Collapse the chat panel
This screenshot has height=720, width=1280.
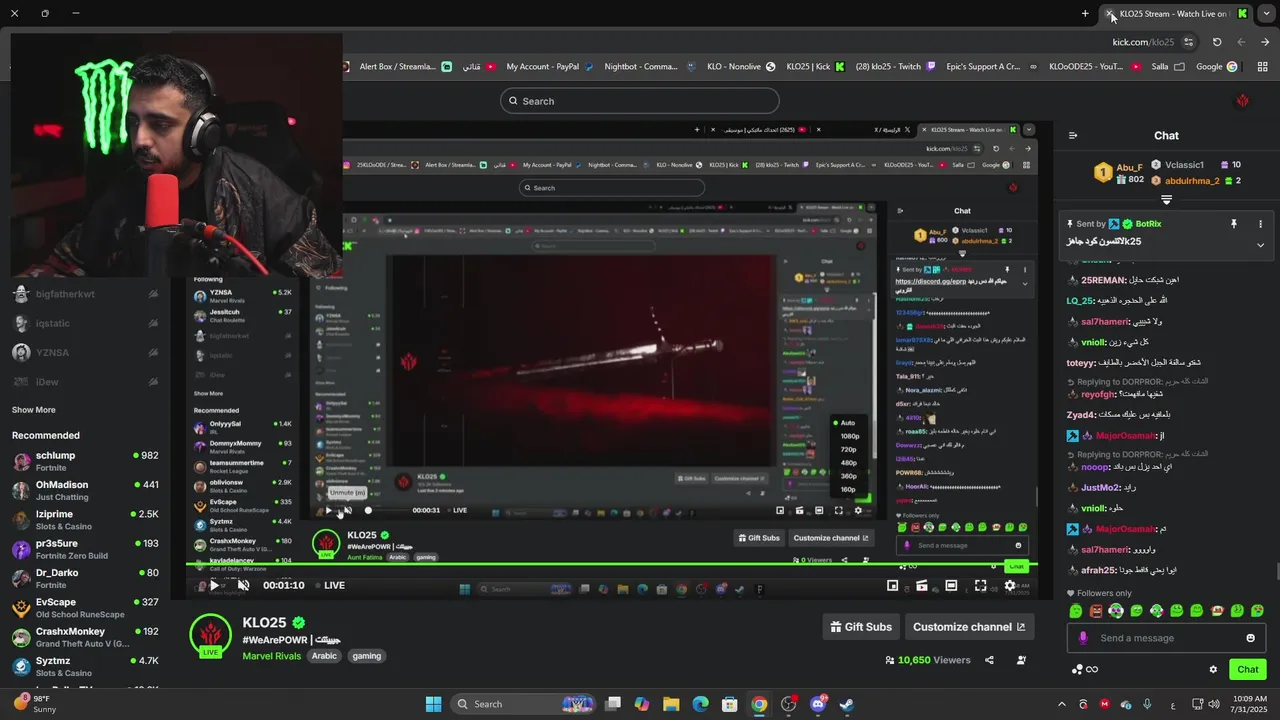[x=1073, y=135]
